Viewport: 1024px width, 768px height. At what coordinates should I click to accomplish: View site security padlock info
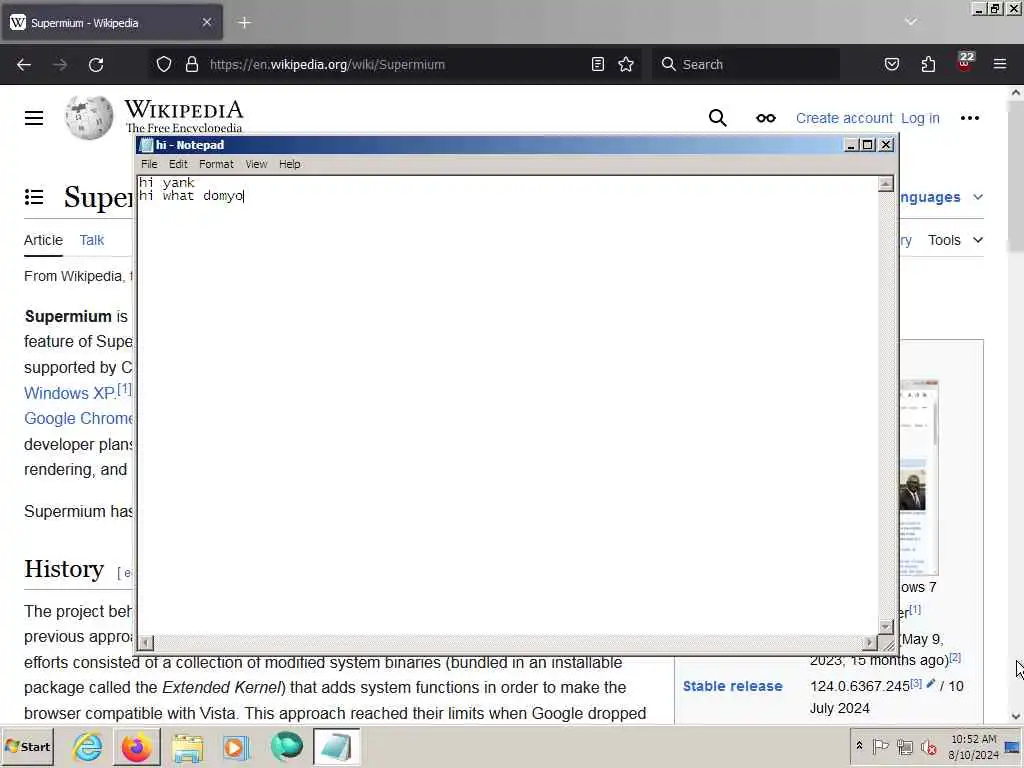pos(191,64)
